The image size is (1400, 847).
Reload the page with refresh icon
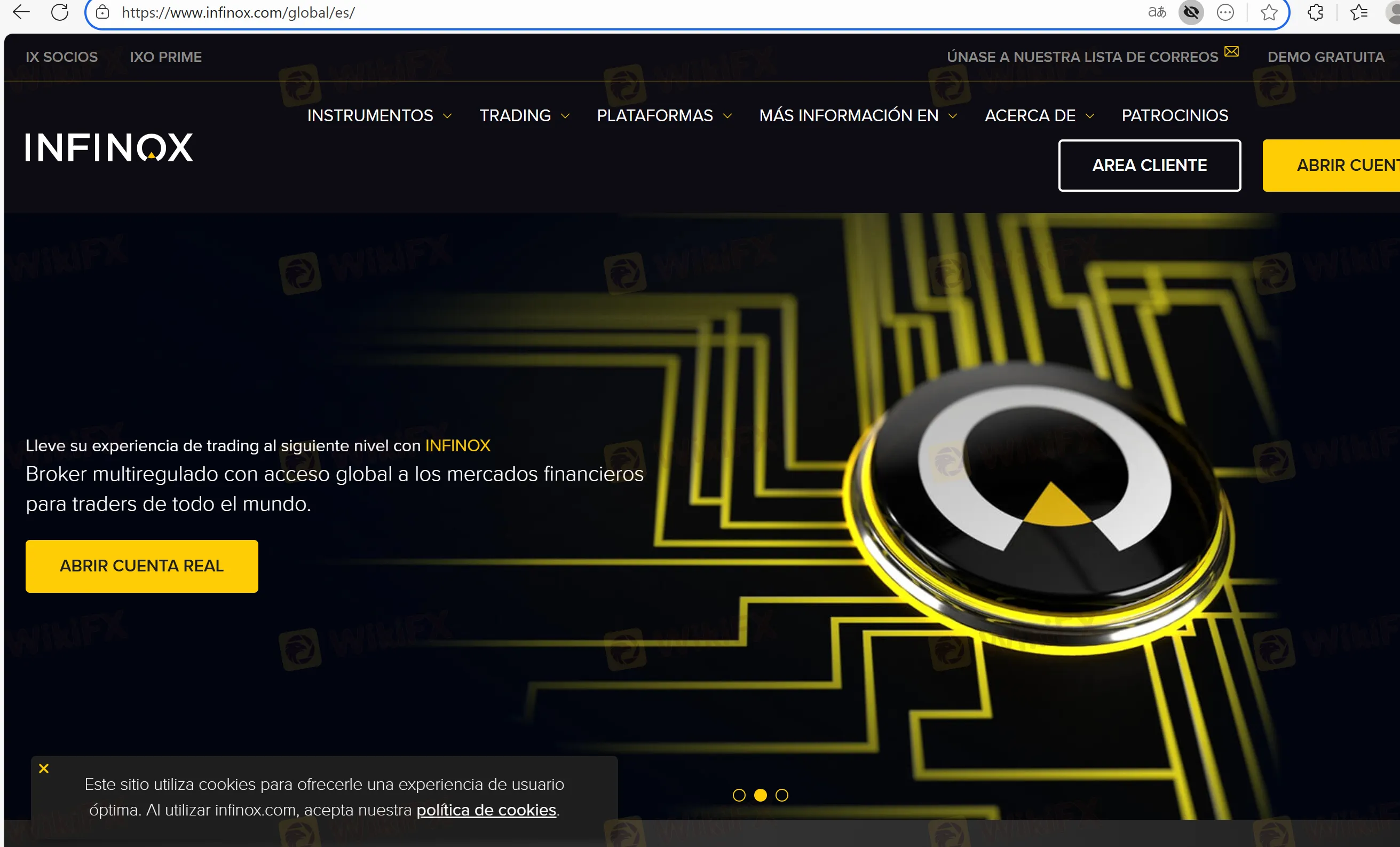pos(60,12)
